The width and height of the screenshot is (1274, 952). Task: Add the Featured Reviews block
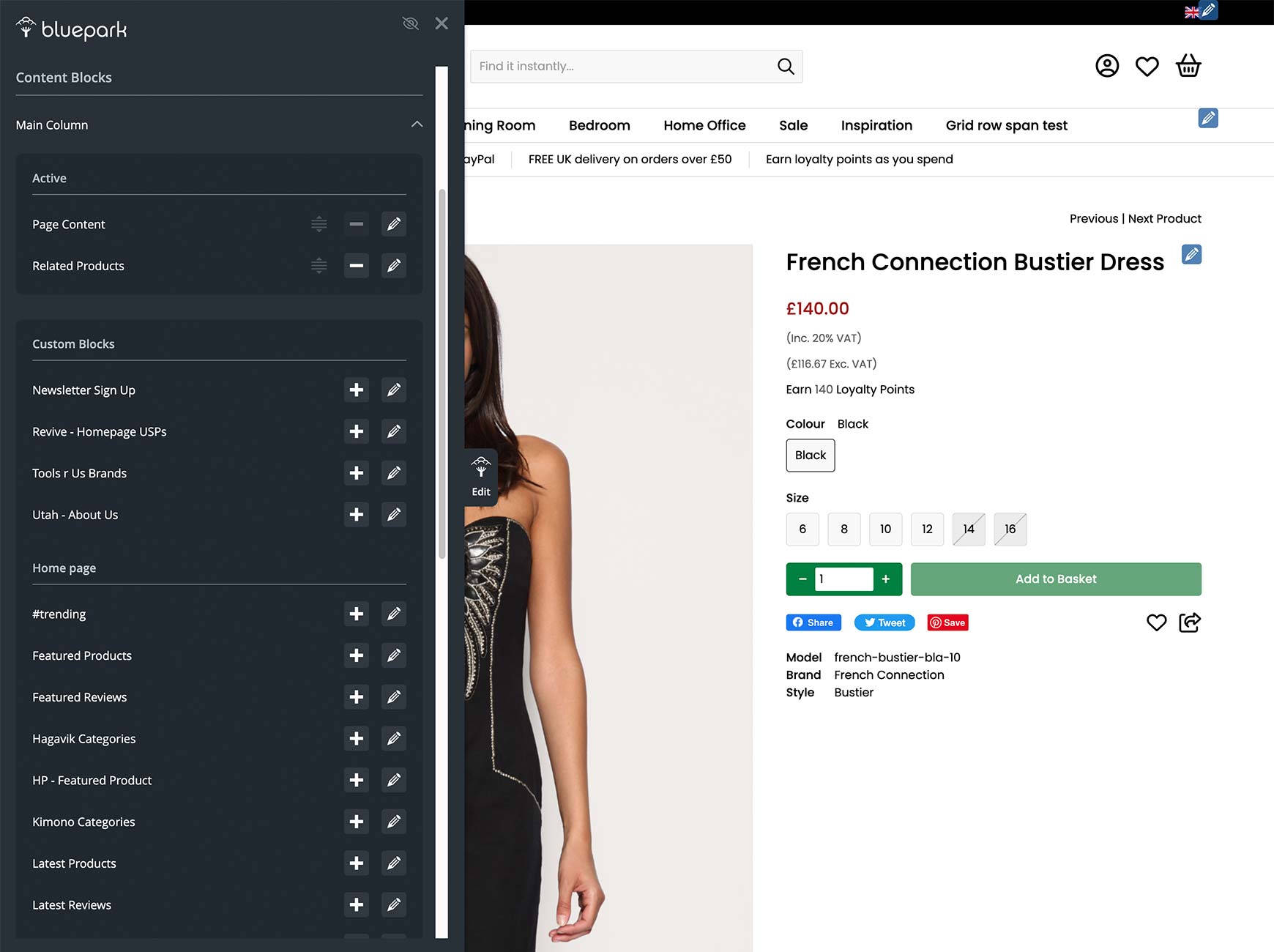pos(357,697)
